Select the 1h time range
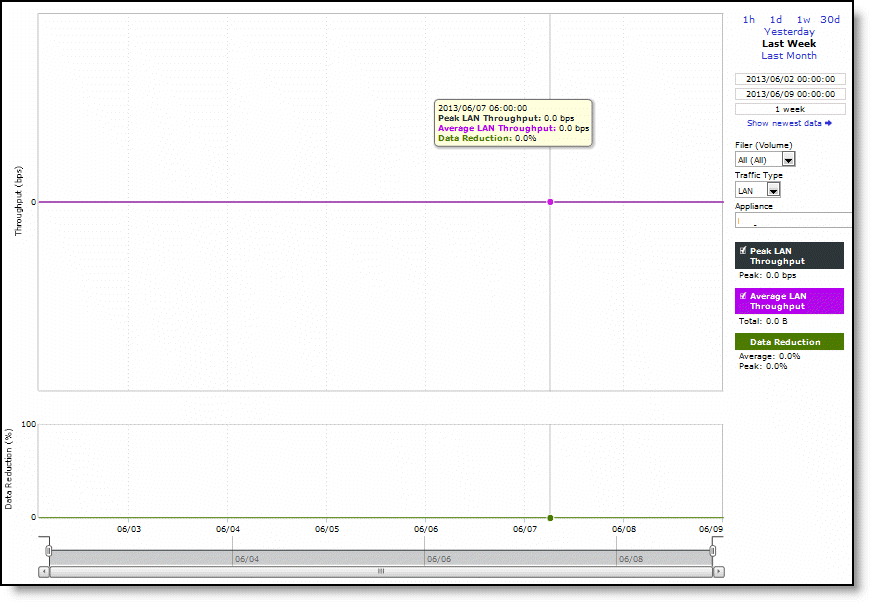The image size is (870, 602). tap(748, 20)
